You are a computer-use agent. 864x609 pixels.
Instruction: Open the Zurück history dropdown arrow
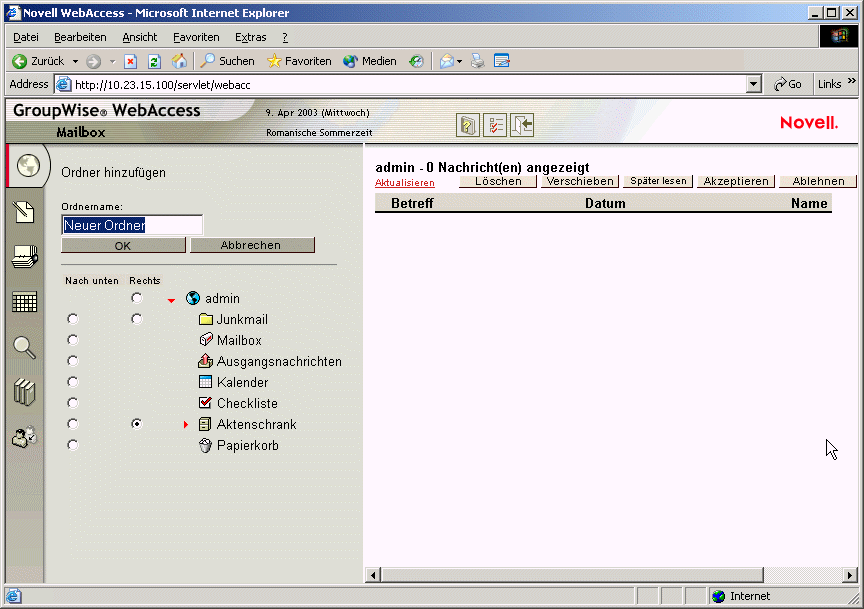coord(75,61)
